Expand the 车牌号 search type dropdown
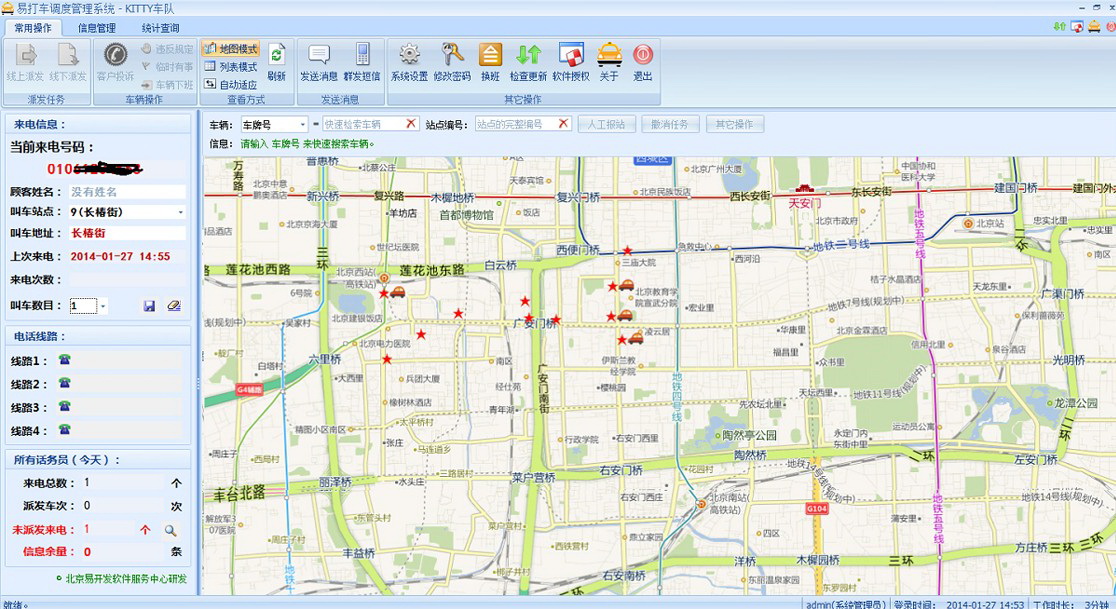The height and width of the screenshot is (609, 1116). 302,125
